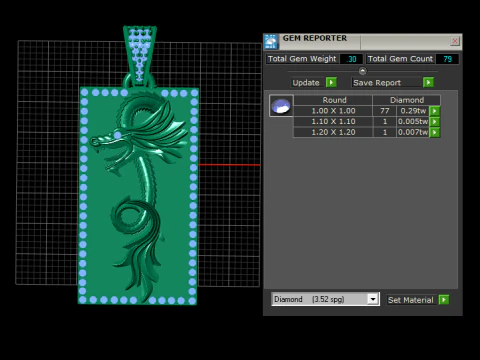Screen dimensions: 480x360
Task: Click the Set Material button label
Action: pos(411,300)
